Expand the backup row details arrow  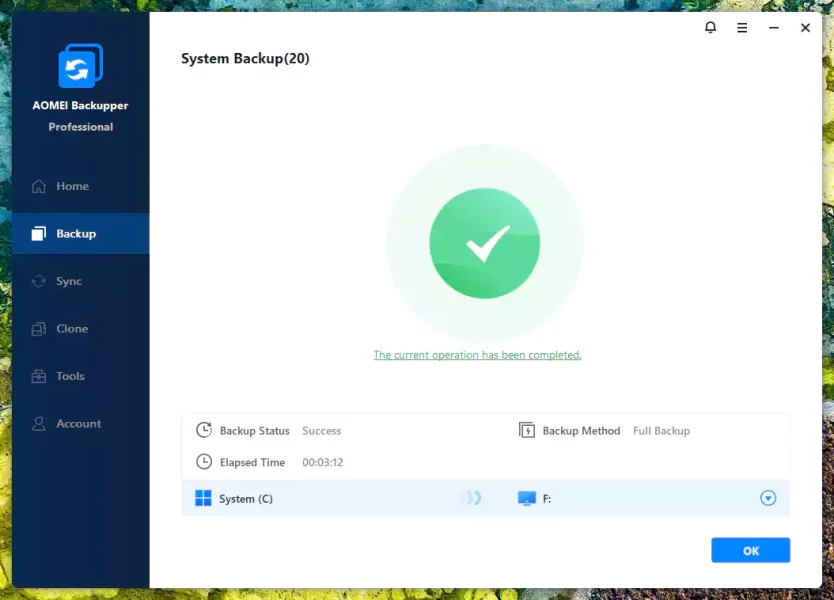pyautogui.click(x=766, y=497)
